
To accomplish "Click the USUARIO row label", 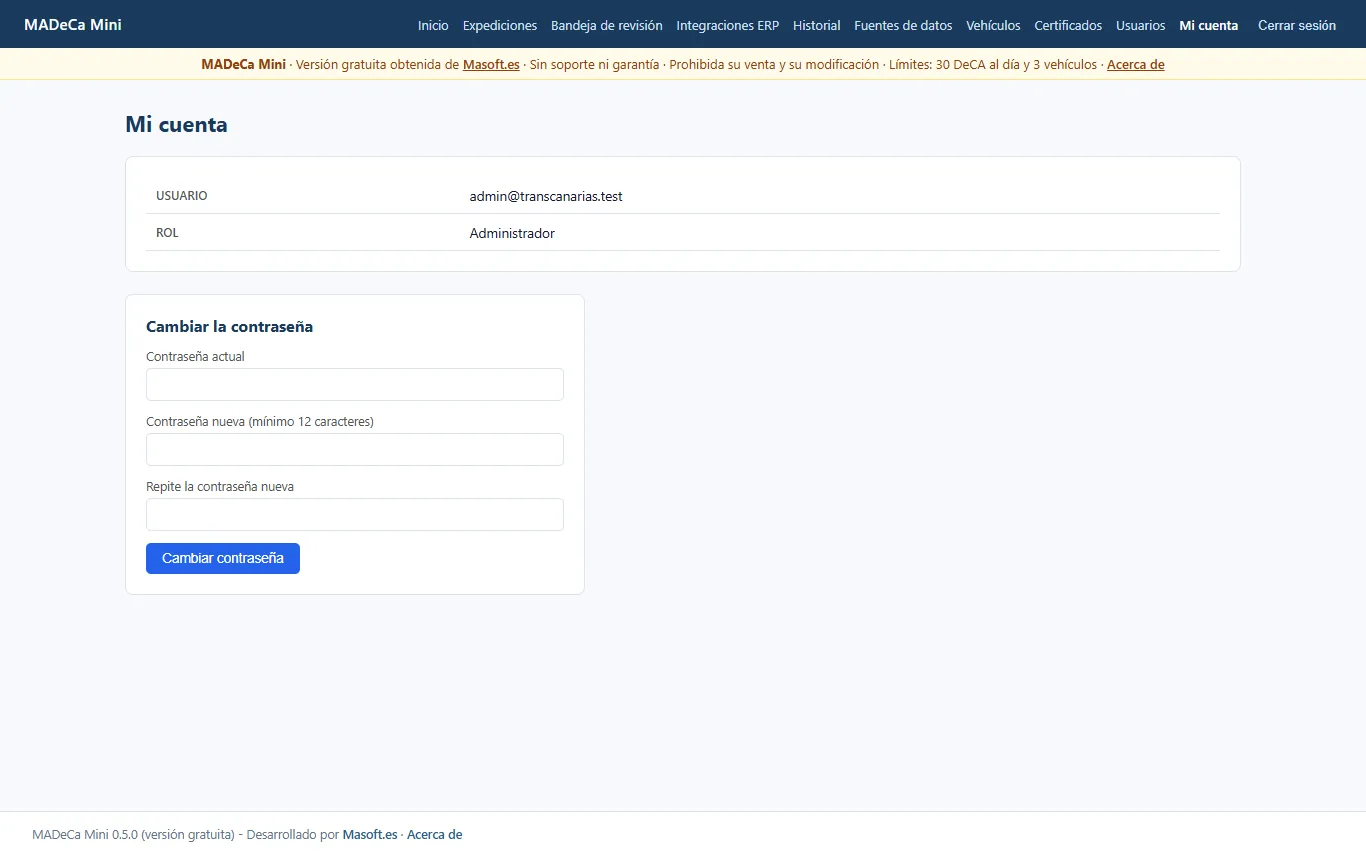I will (x=182, y=195).
